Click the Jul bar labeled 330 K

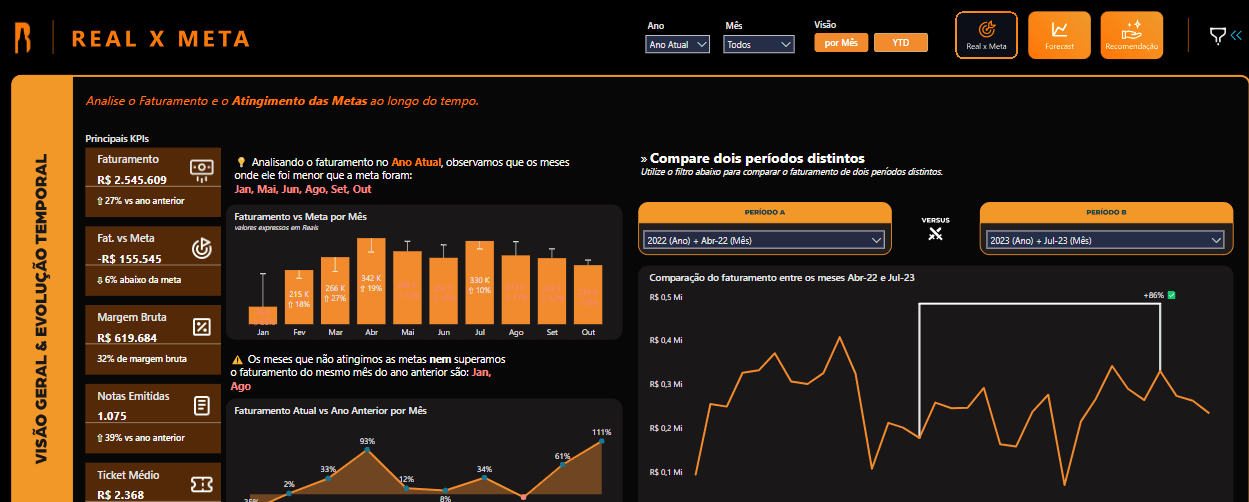479,283
